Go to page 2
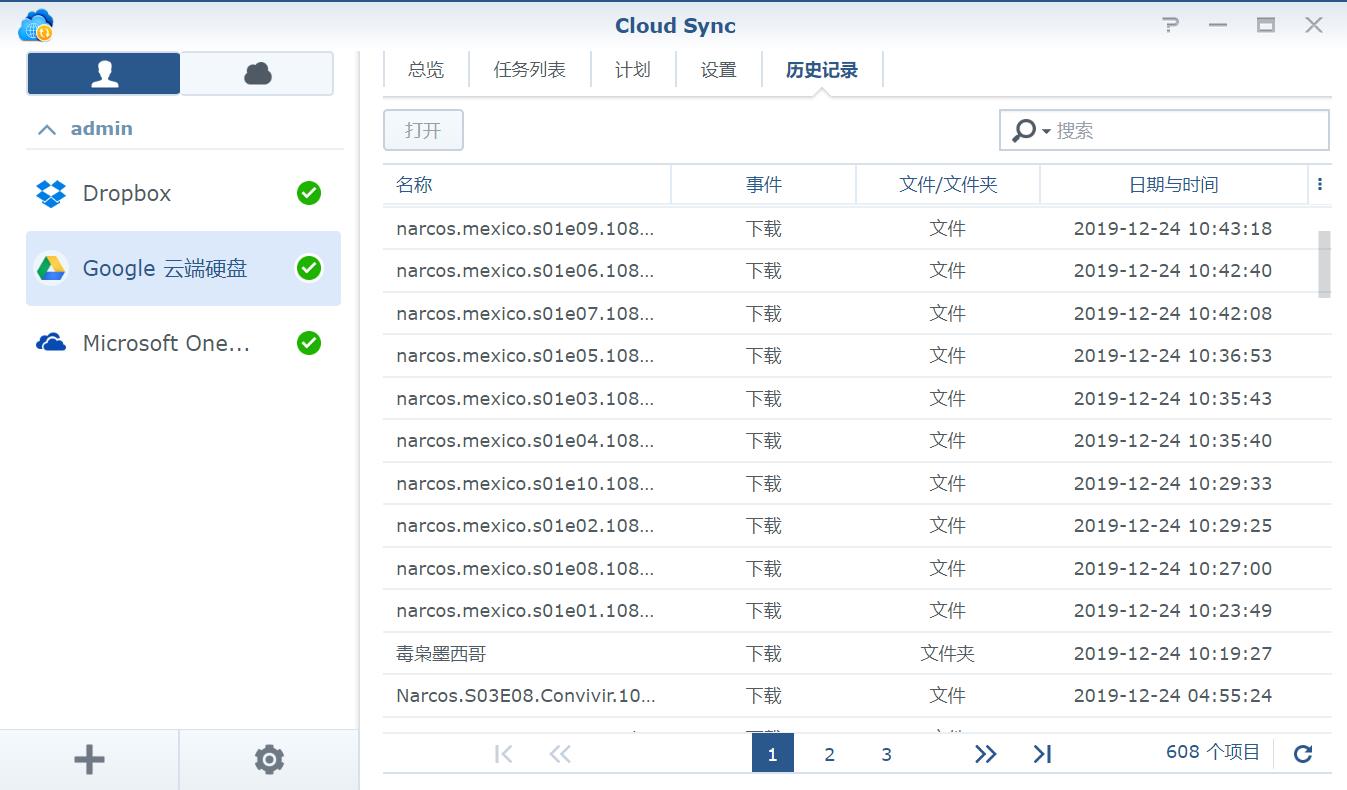 829,754
